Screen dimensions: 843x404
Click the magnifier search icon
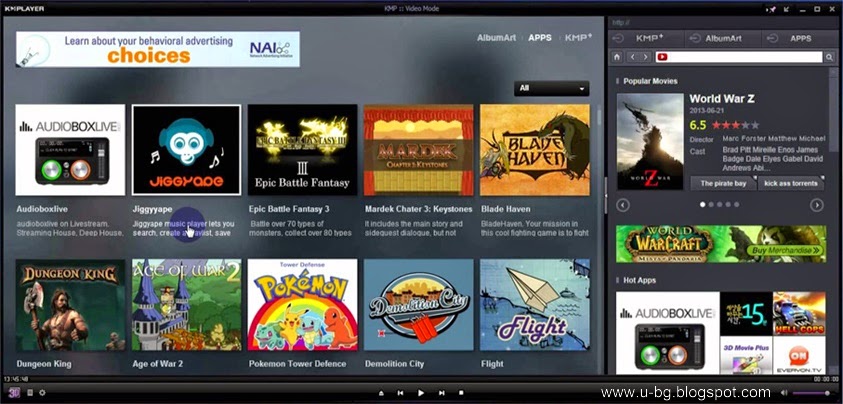tap(830, 57)
